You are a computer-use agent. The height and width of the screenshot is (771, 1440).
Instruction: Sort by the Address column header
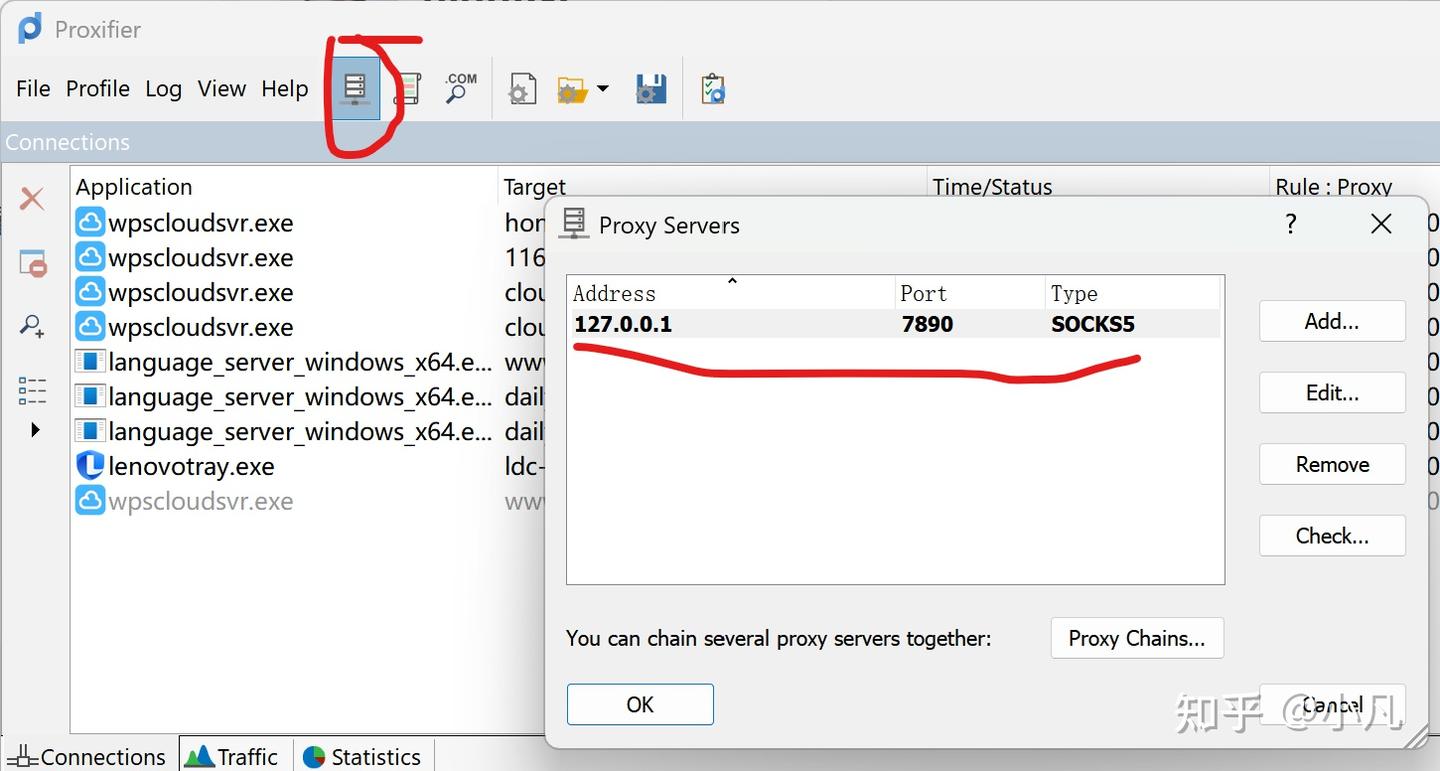732,293
